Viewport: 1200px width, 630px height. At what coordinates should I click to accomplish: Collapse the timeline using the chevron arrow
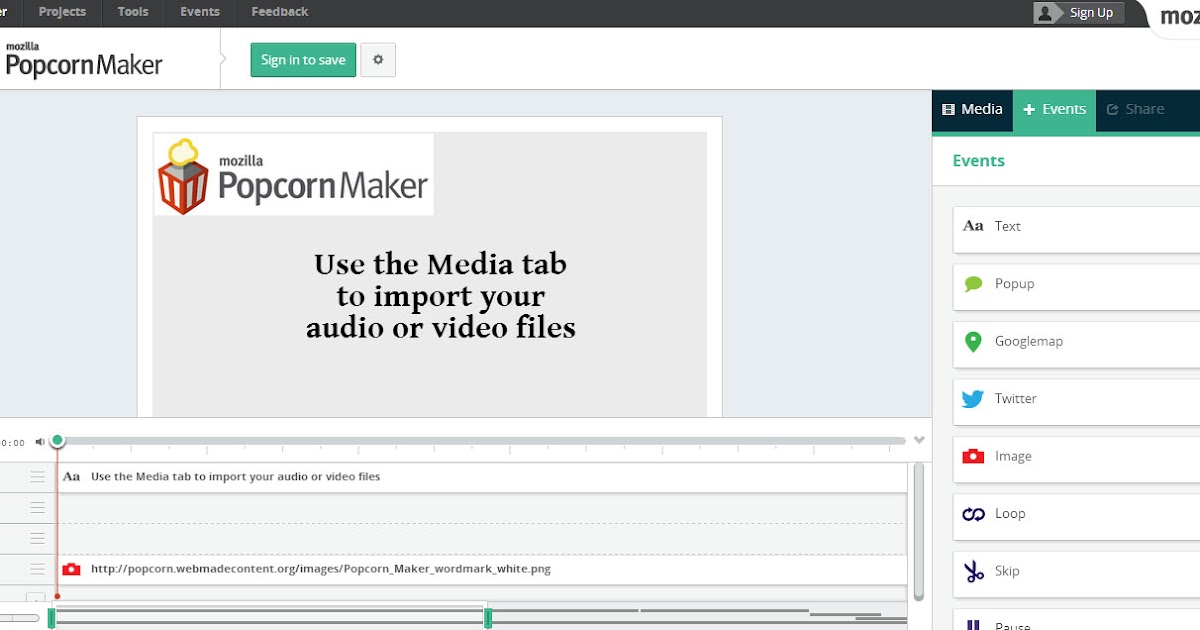(x=919, y=438)
